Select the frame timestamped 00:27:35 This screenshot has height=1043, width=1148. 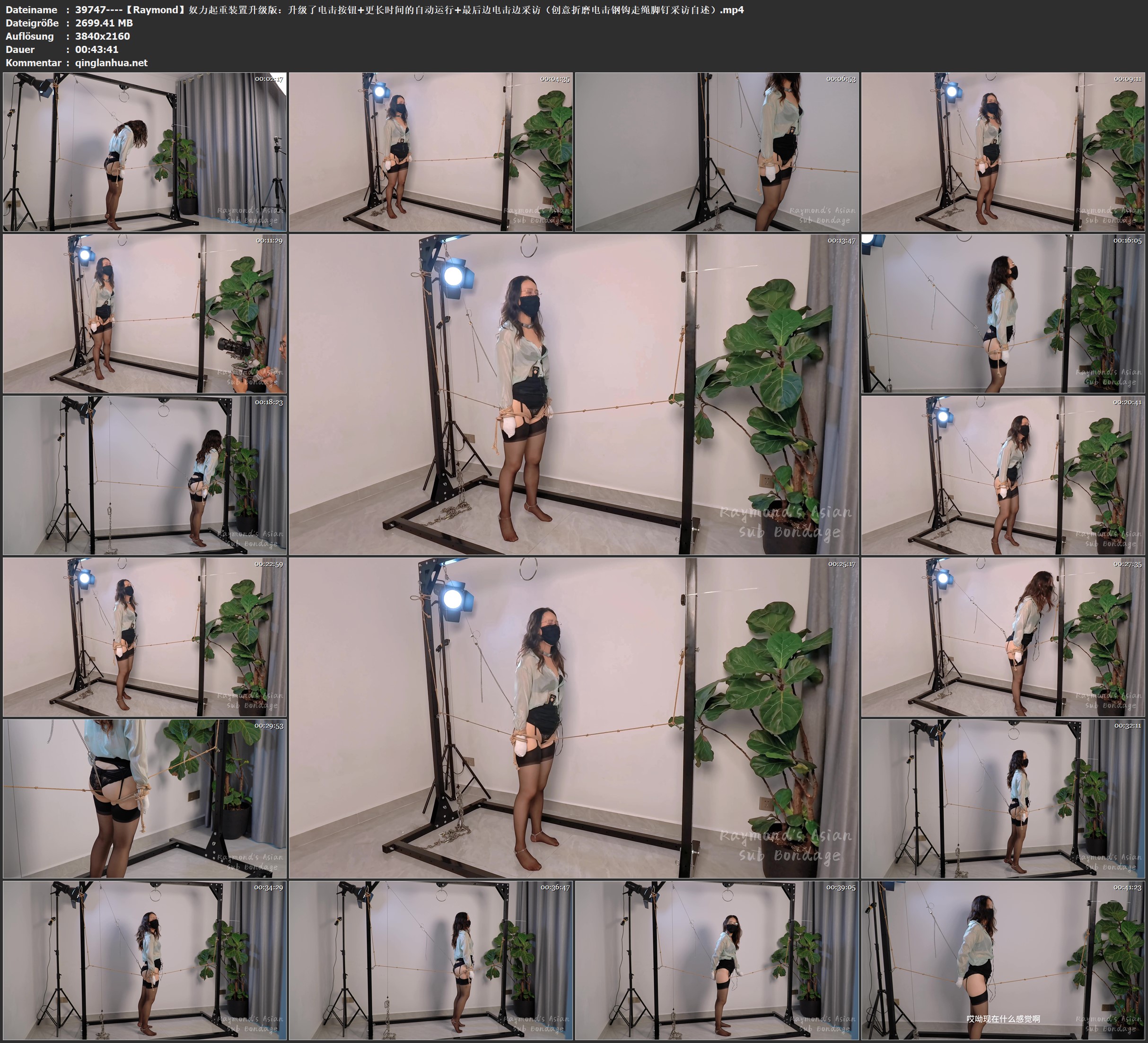coord(1003,637)
